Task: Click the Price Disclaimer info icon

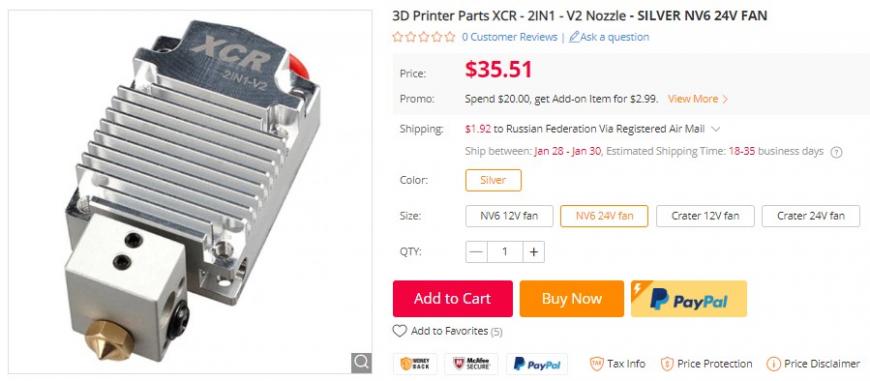Action: (773, 364)
